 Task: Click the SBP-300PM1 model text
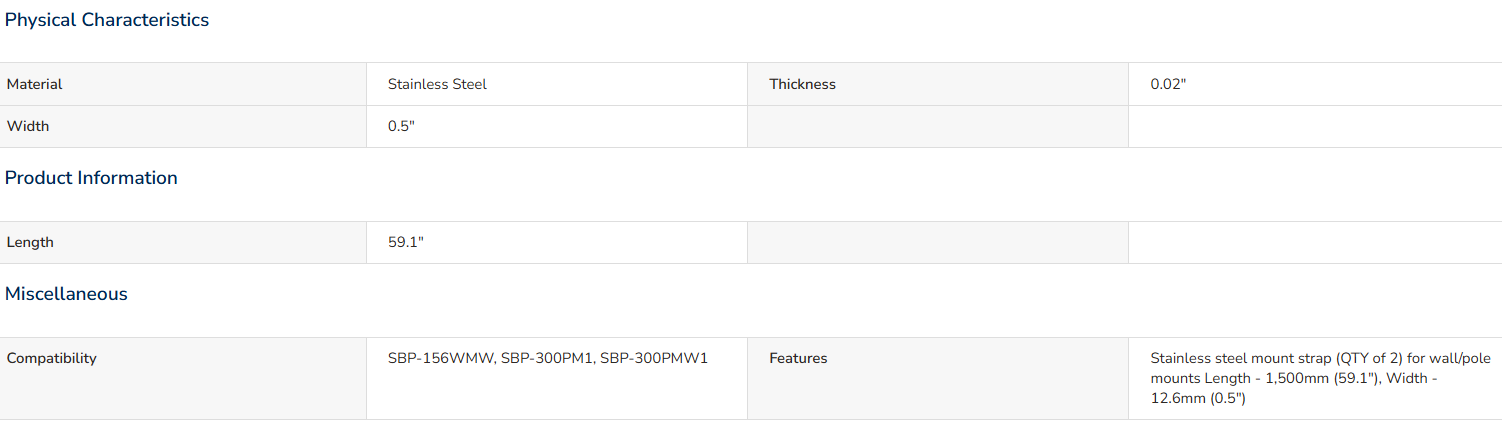click(x=546, y=358)
